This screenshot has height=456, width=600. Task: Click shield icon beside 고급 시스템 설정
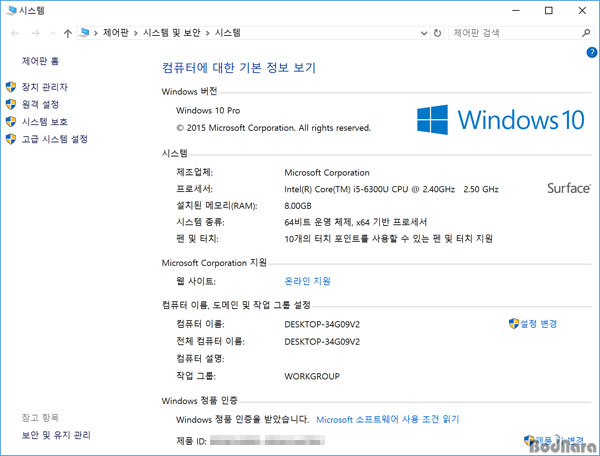(x=11, y=139)
